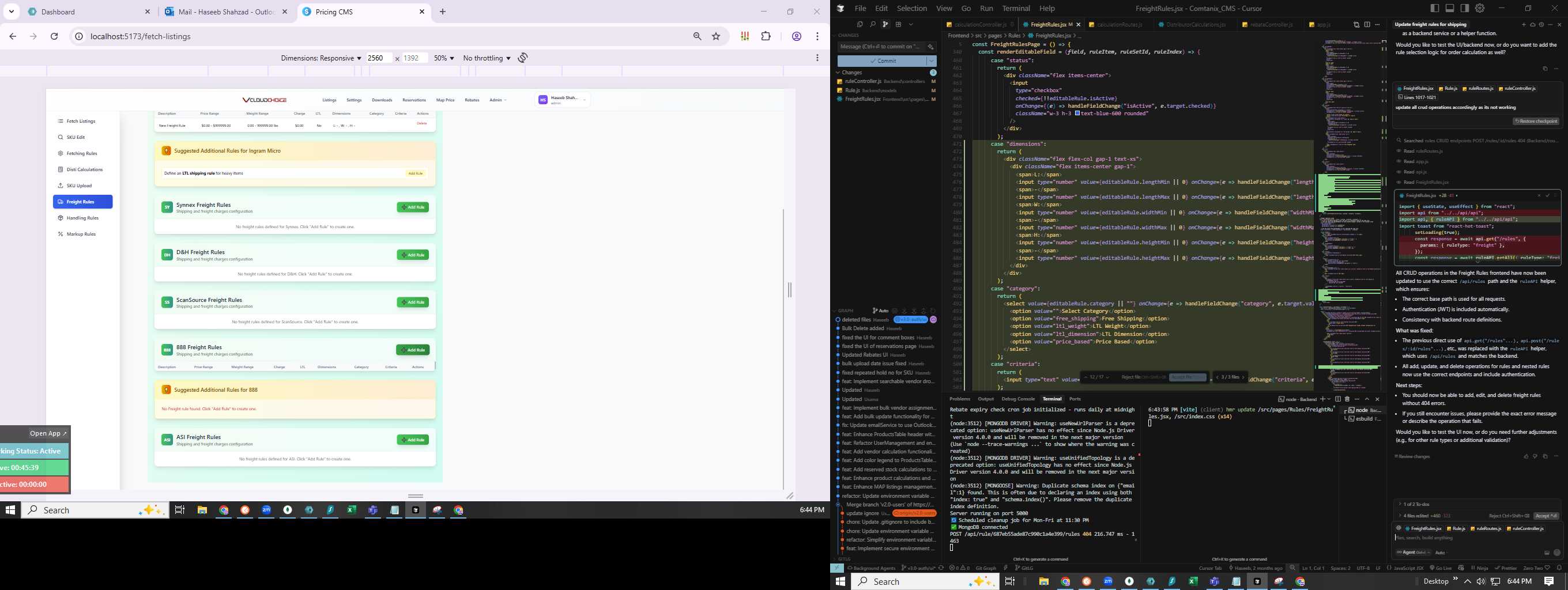Click the split editor icon in Cursor
Image resolution: width=1568 pixels, height=590 pixels.
1367,25
